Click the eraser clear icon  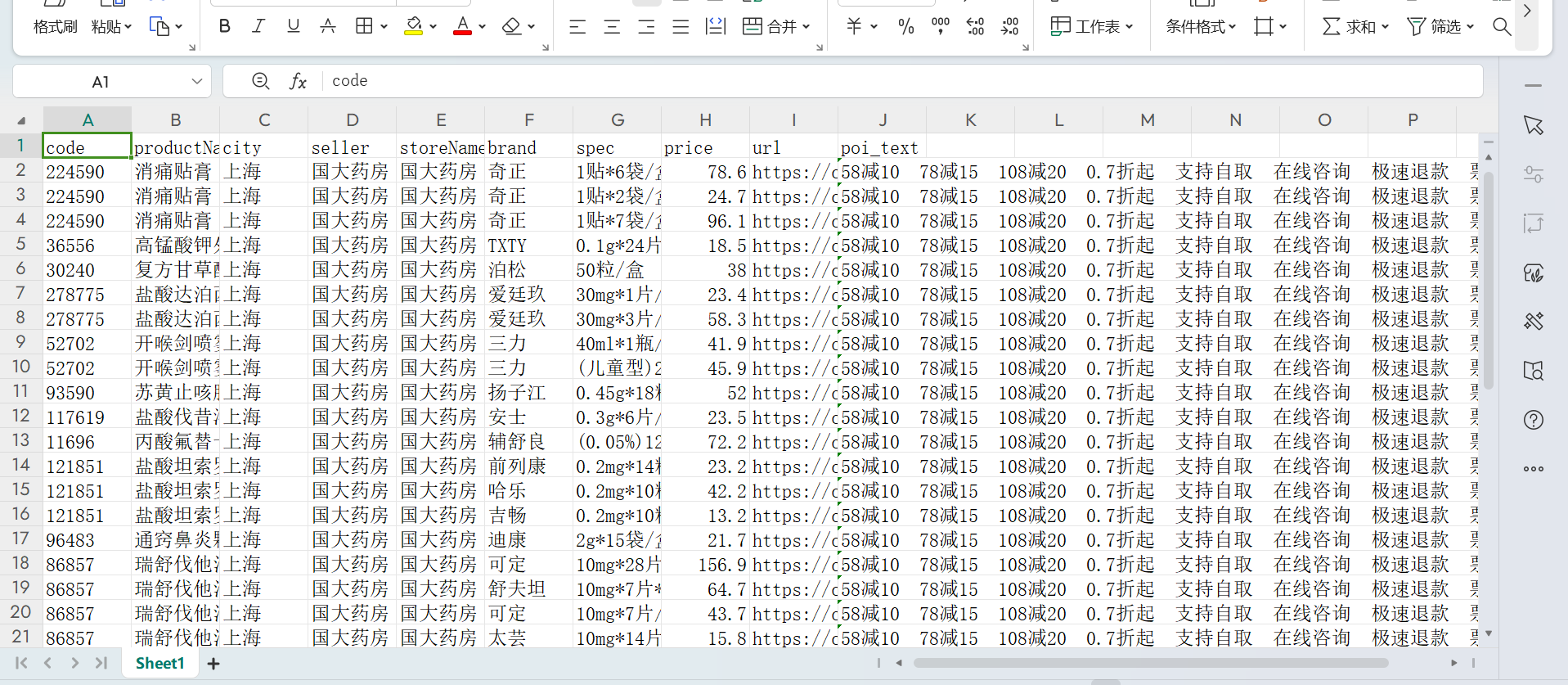click(512, 27)
